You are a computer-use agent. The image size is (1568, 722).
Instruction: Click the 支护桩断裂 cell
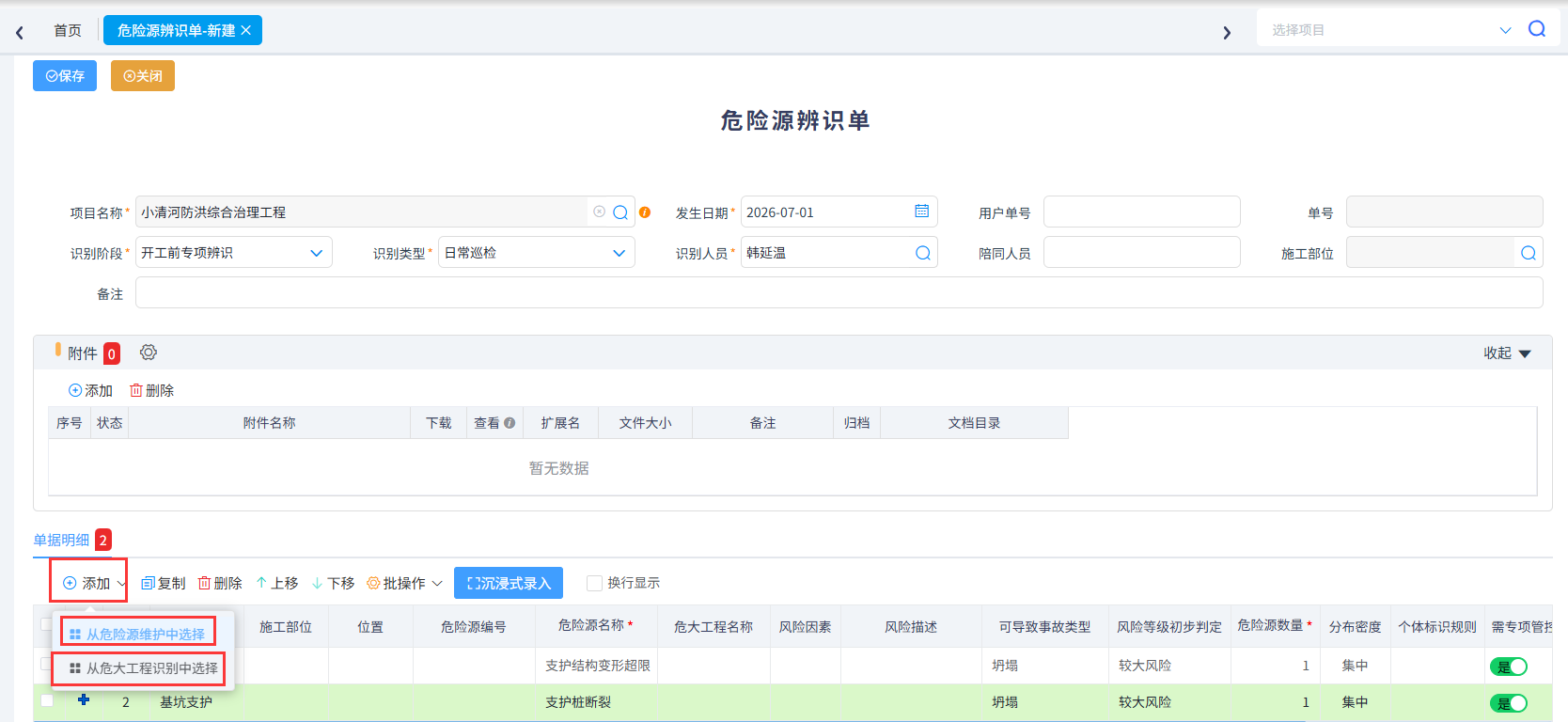[x=596, y=702]
